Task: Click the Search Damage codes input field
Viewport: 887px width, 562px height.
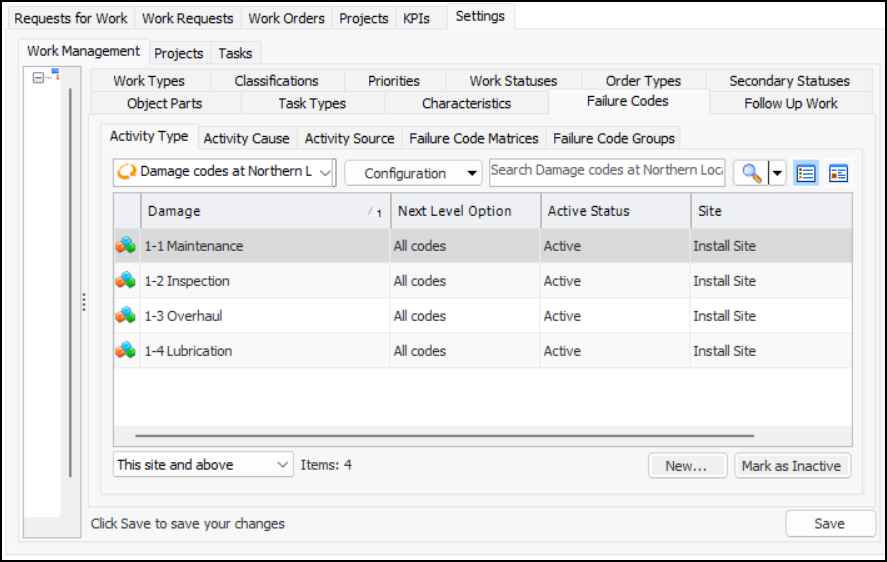Action: coord(607,171)
